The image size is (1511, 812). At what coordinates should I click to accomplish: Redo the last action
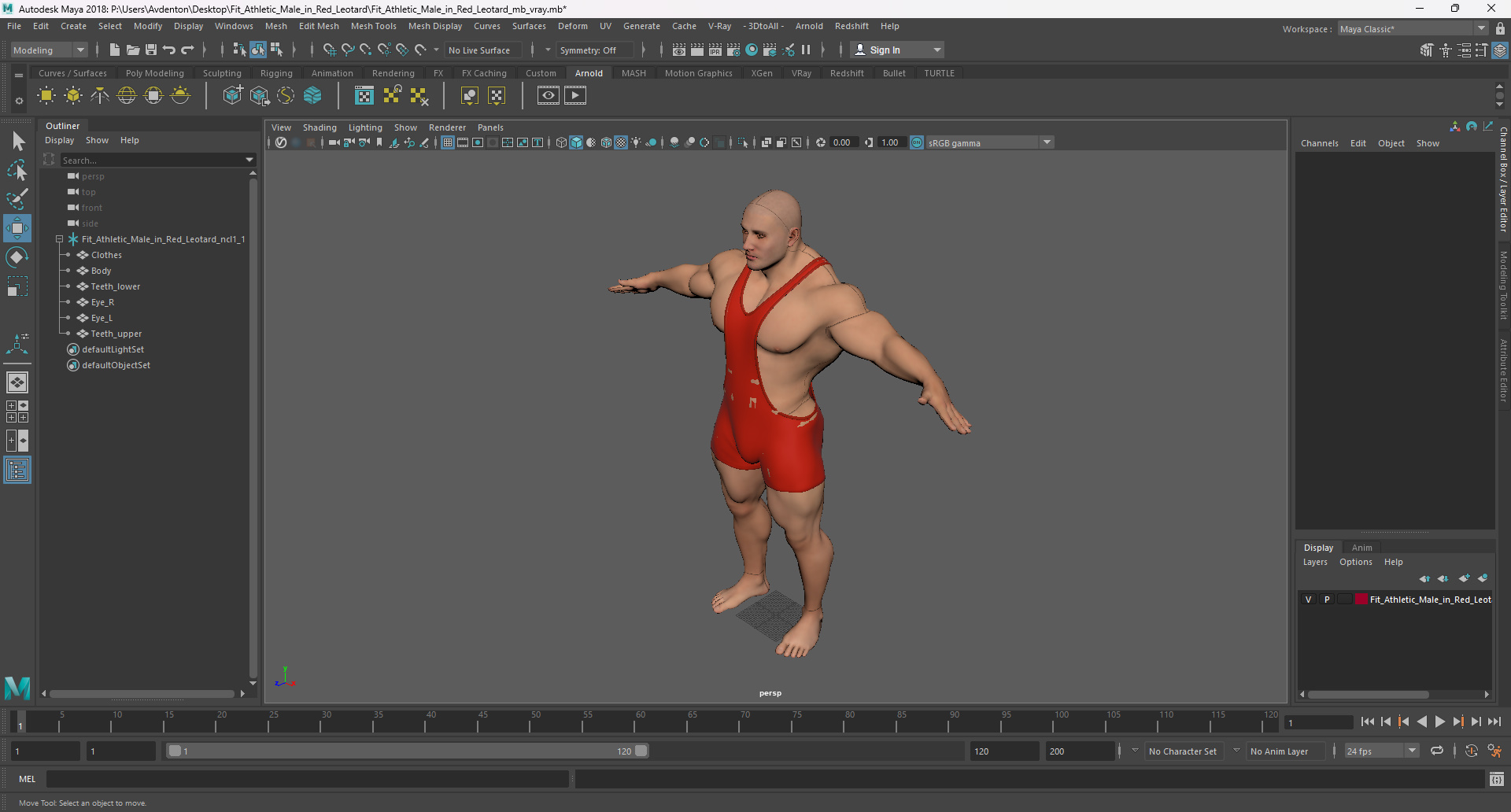click(x=187, y=50)
